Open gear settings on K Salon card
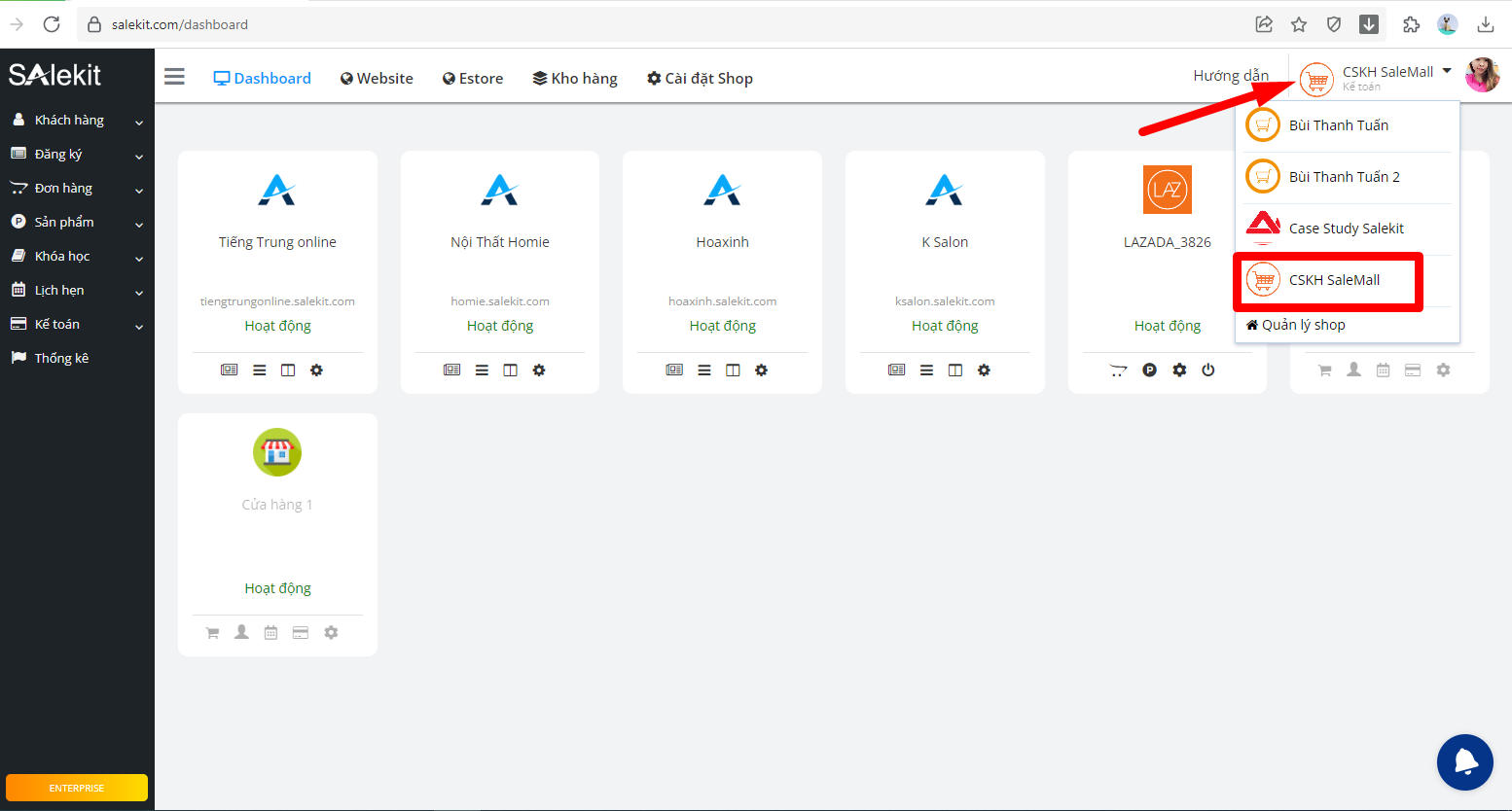 (x=984, y=370)
